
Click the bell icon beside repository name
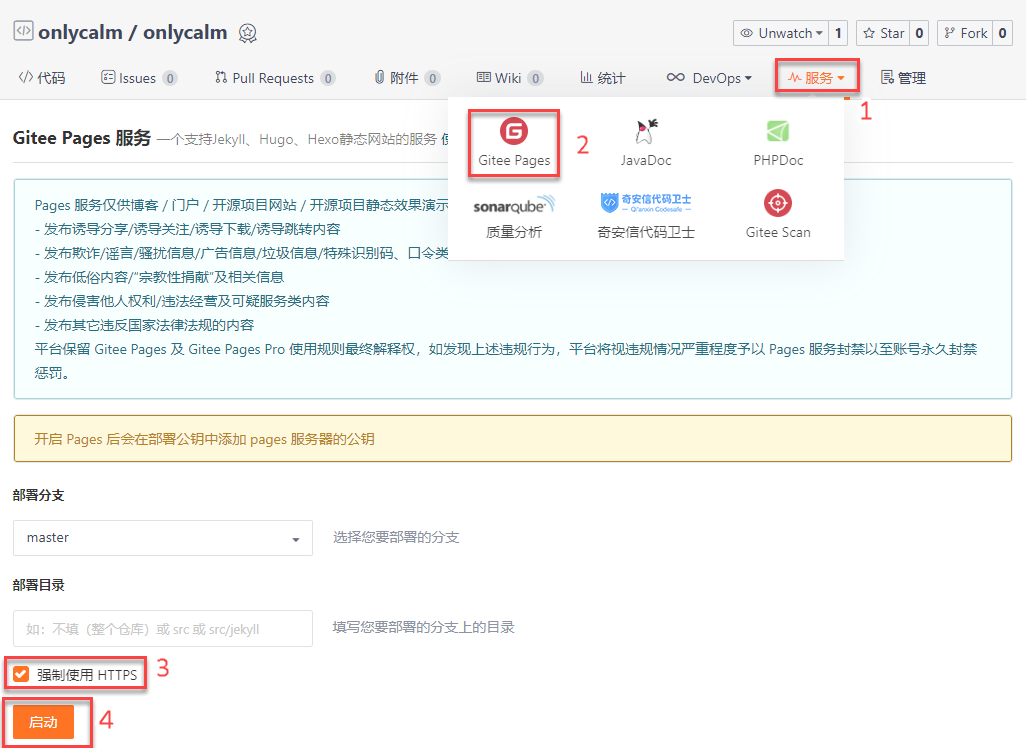click(247, 33)
